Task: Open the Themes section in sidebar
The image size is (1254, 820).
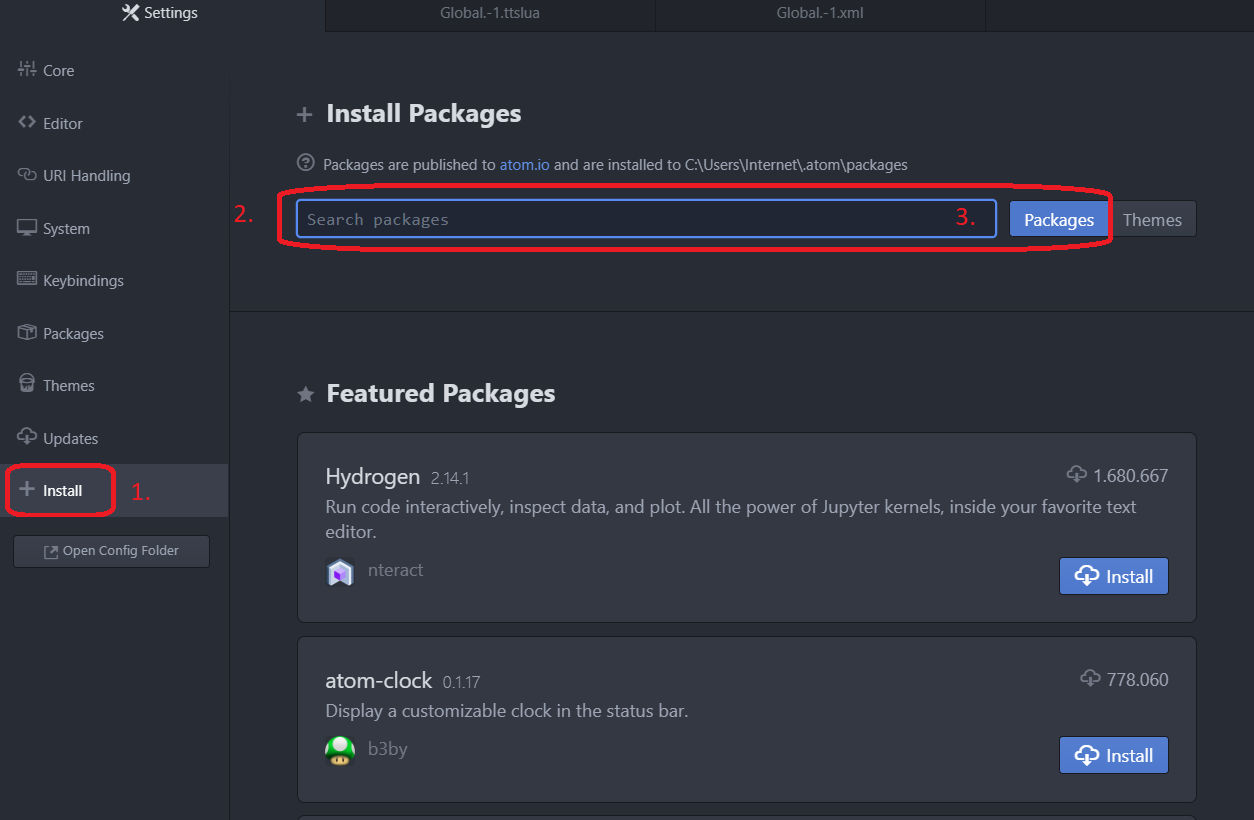Action: tap(114, 385)
